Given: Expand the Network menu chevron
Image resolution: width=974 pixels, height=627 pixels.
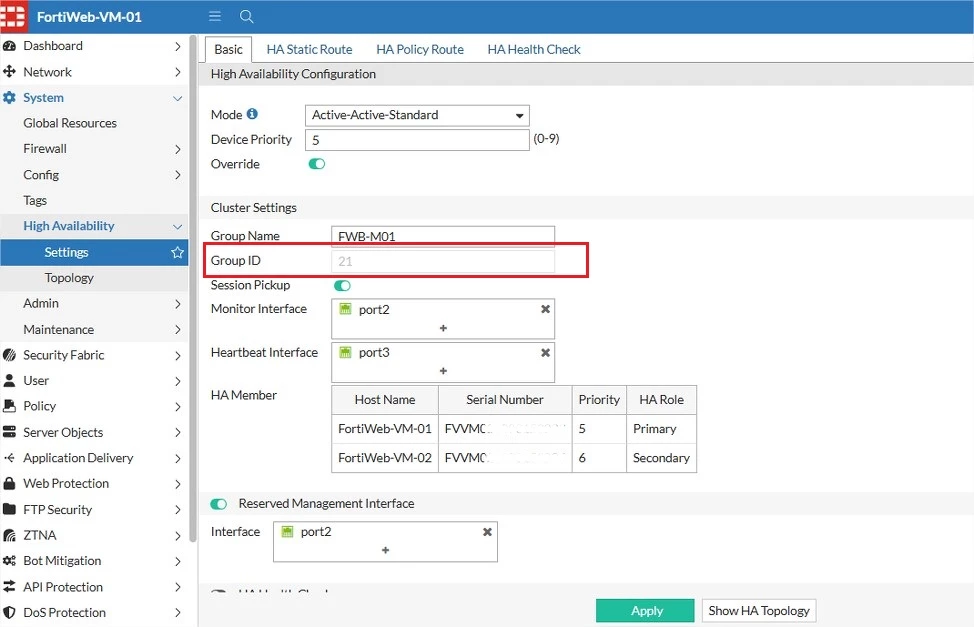Looking at the screenshot, I should tap(178, 72).
